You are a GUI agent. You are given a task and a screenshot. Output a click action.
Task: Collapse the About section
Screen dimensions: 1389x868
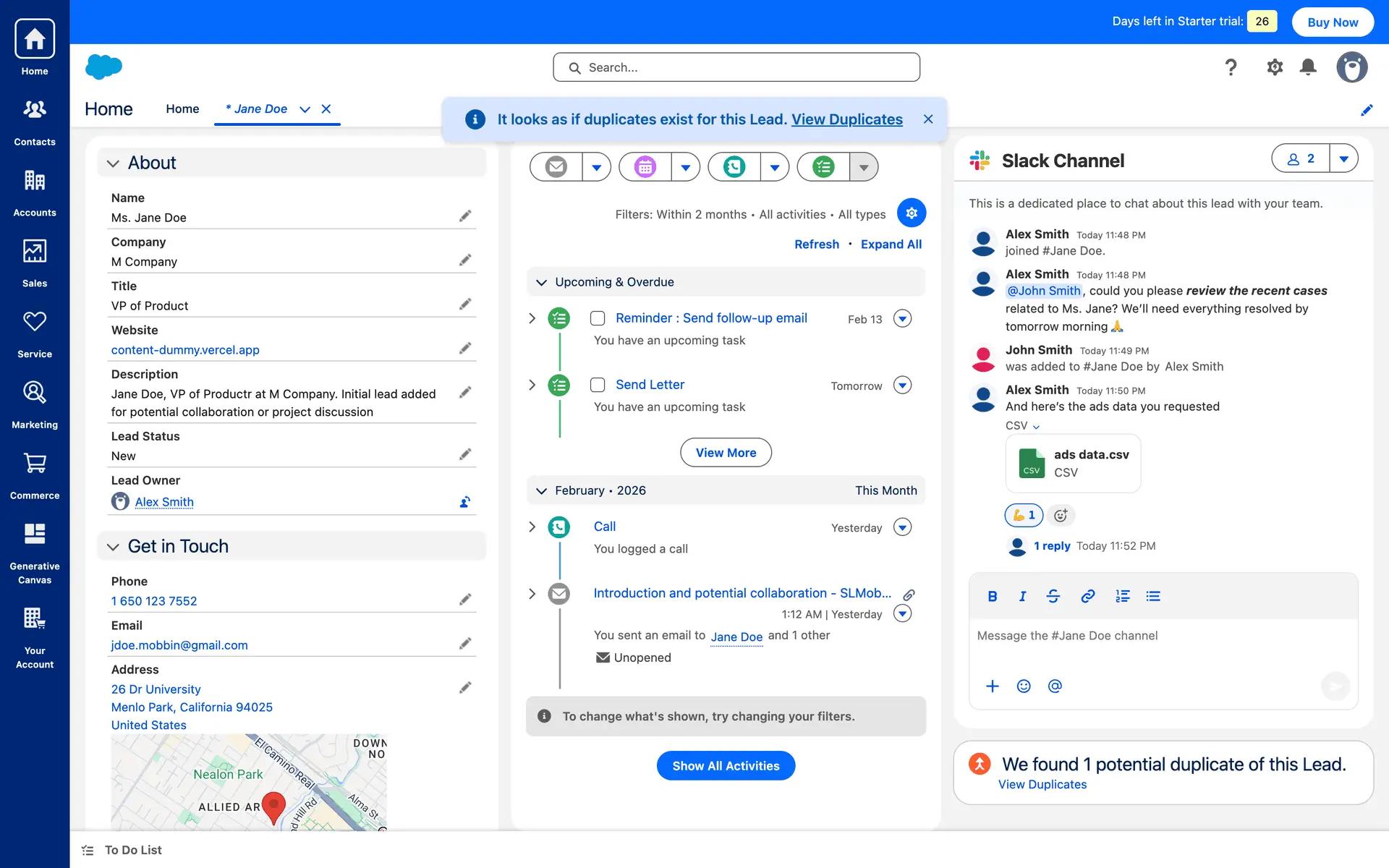point(113,163)
